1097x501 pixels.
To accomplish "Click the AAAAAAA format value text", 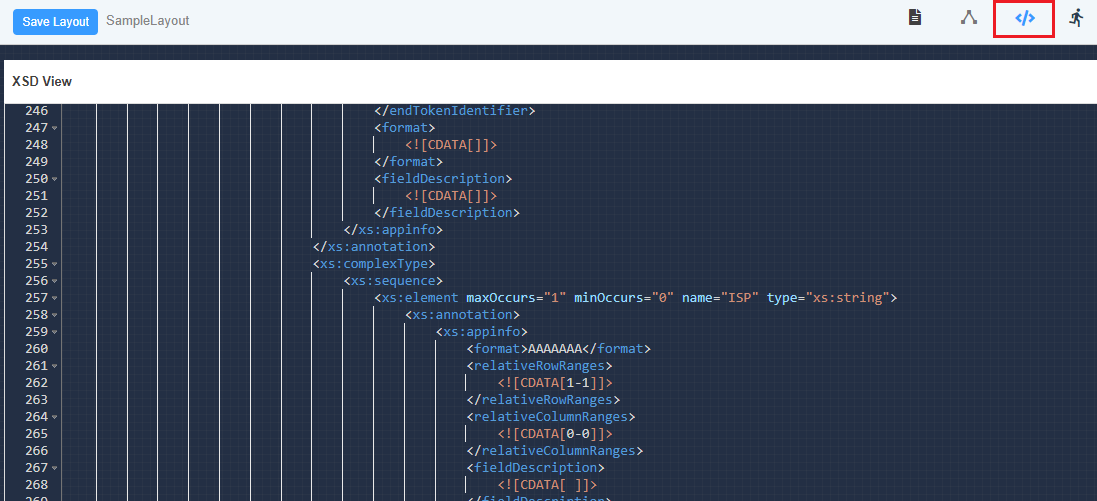I will pyautogui.click(x=553, y=349).
